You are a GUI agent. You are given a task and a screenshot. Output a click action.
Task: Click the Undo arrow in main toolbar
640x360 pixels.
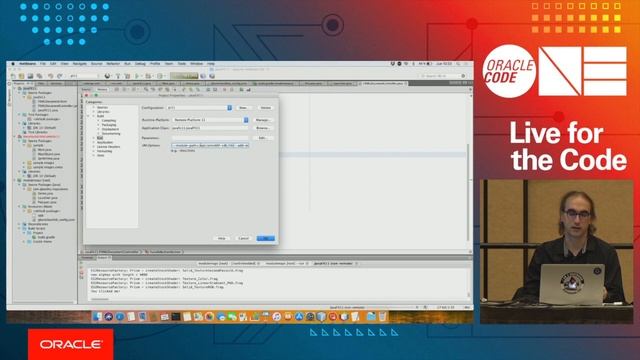[51, 76]
